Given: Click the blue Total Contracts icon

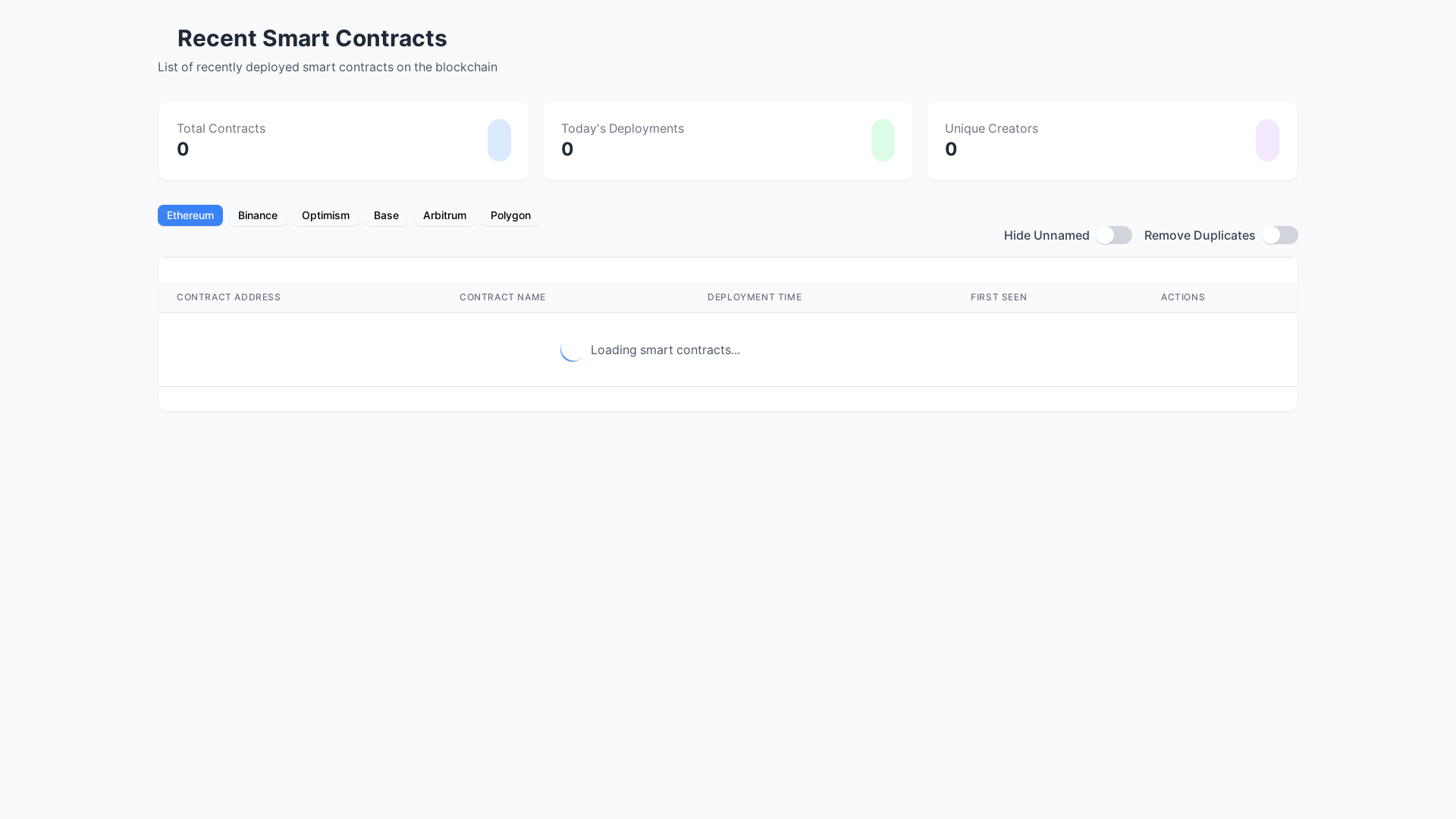Looking at the screenshot, I should pos(499,140).
